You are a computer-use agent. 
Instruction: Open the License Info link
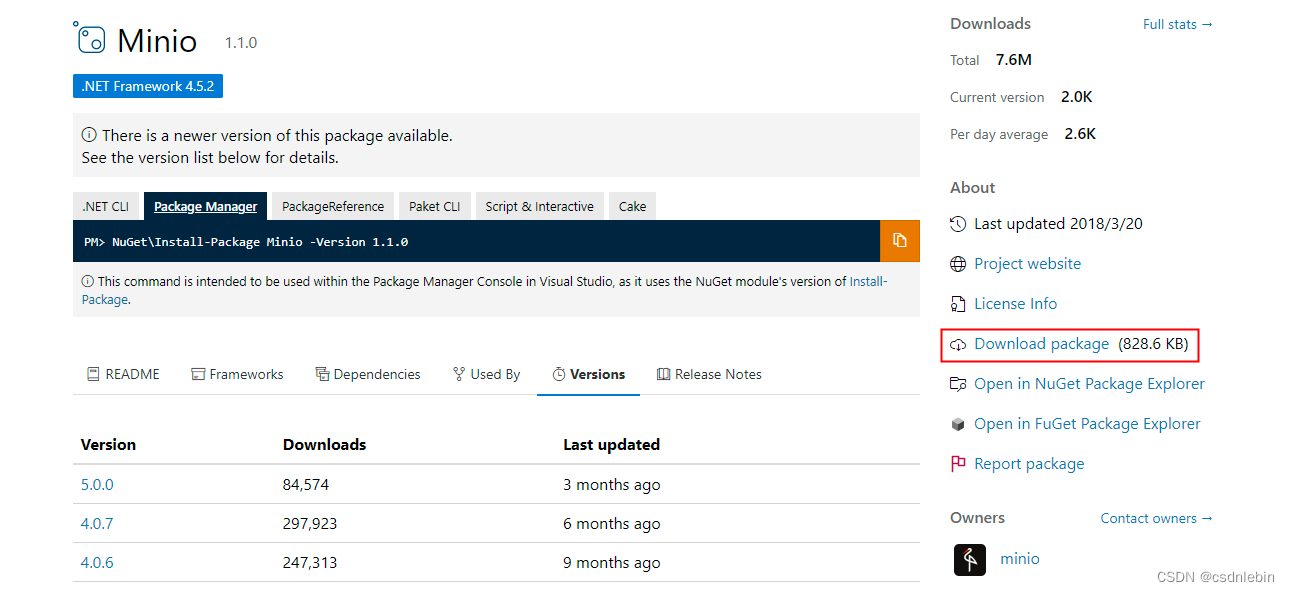click(x=1016, y=304)
